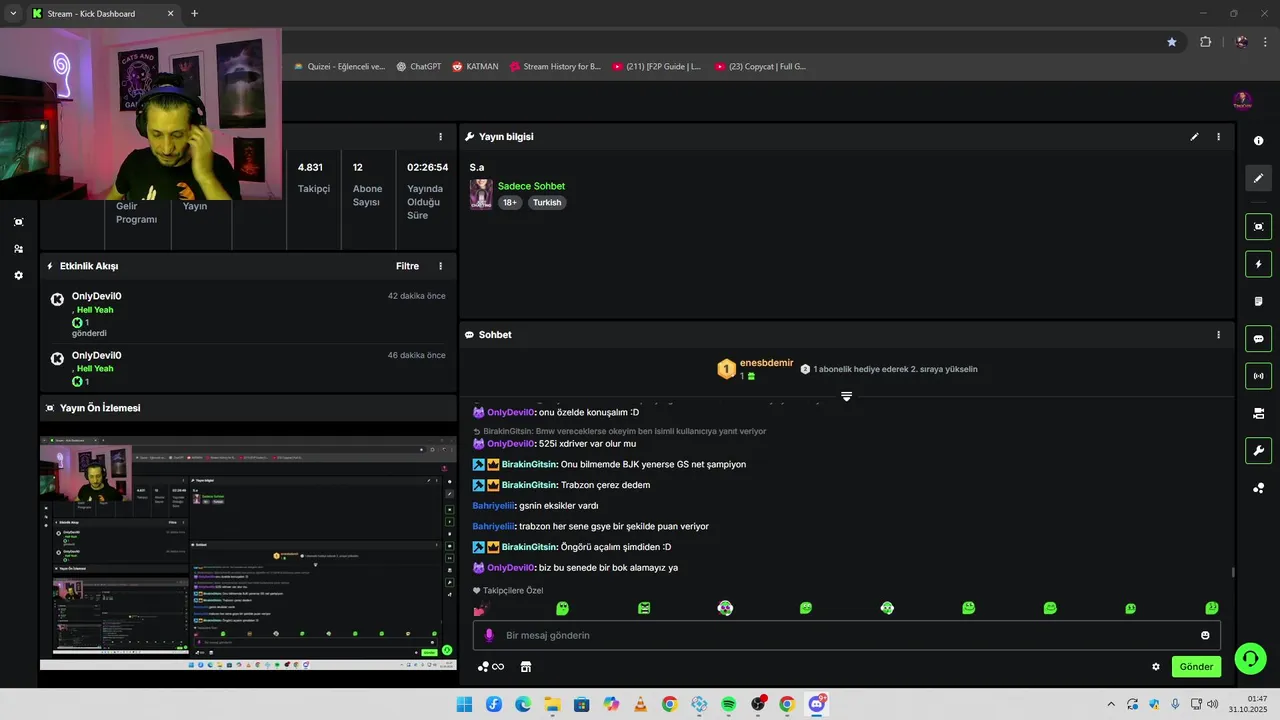
Task: Open the ChatGPT bookmark
Action: [418, 67]
